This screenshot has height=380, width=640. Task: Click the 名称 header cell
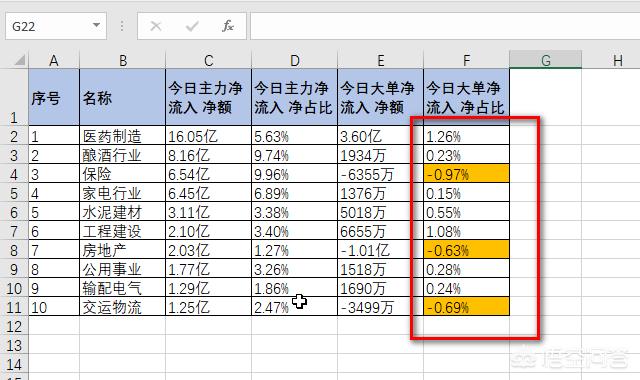pos(122,97)
